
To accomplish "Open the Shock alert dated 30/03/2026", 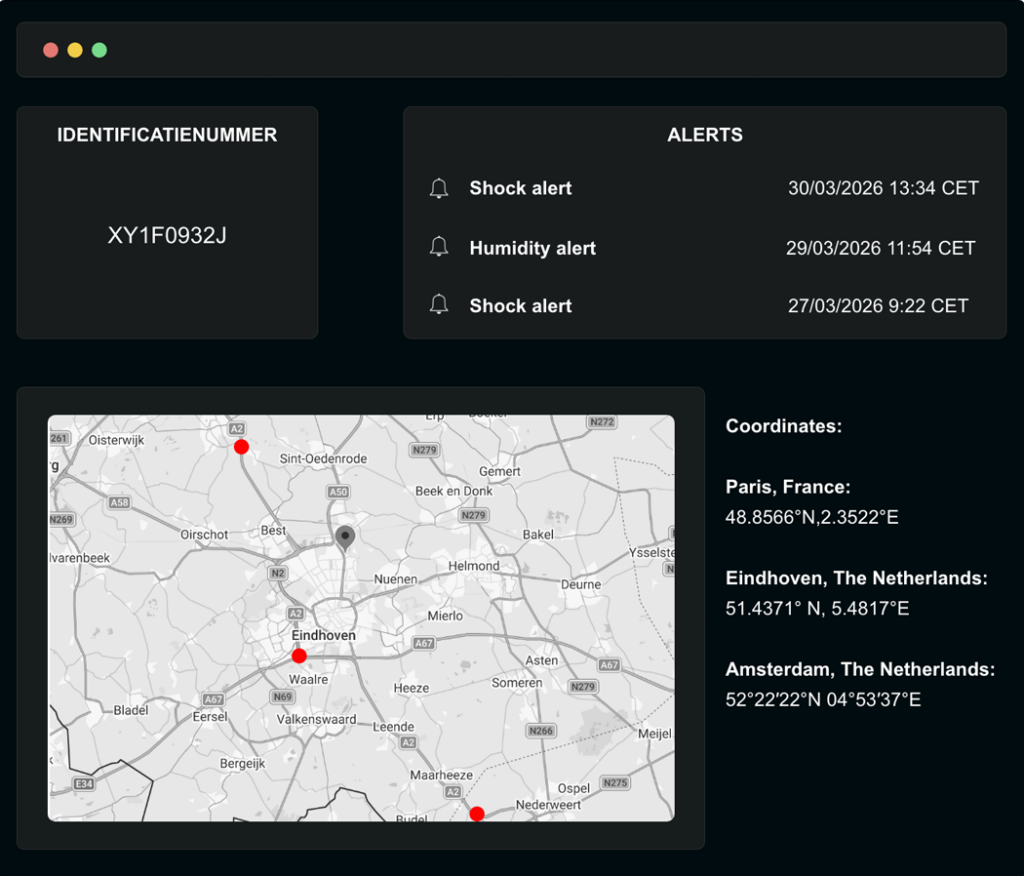I will tap(520, 188).
